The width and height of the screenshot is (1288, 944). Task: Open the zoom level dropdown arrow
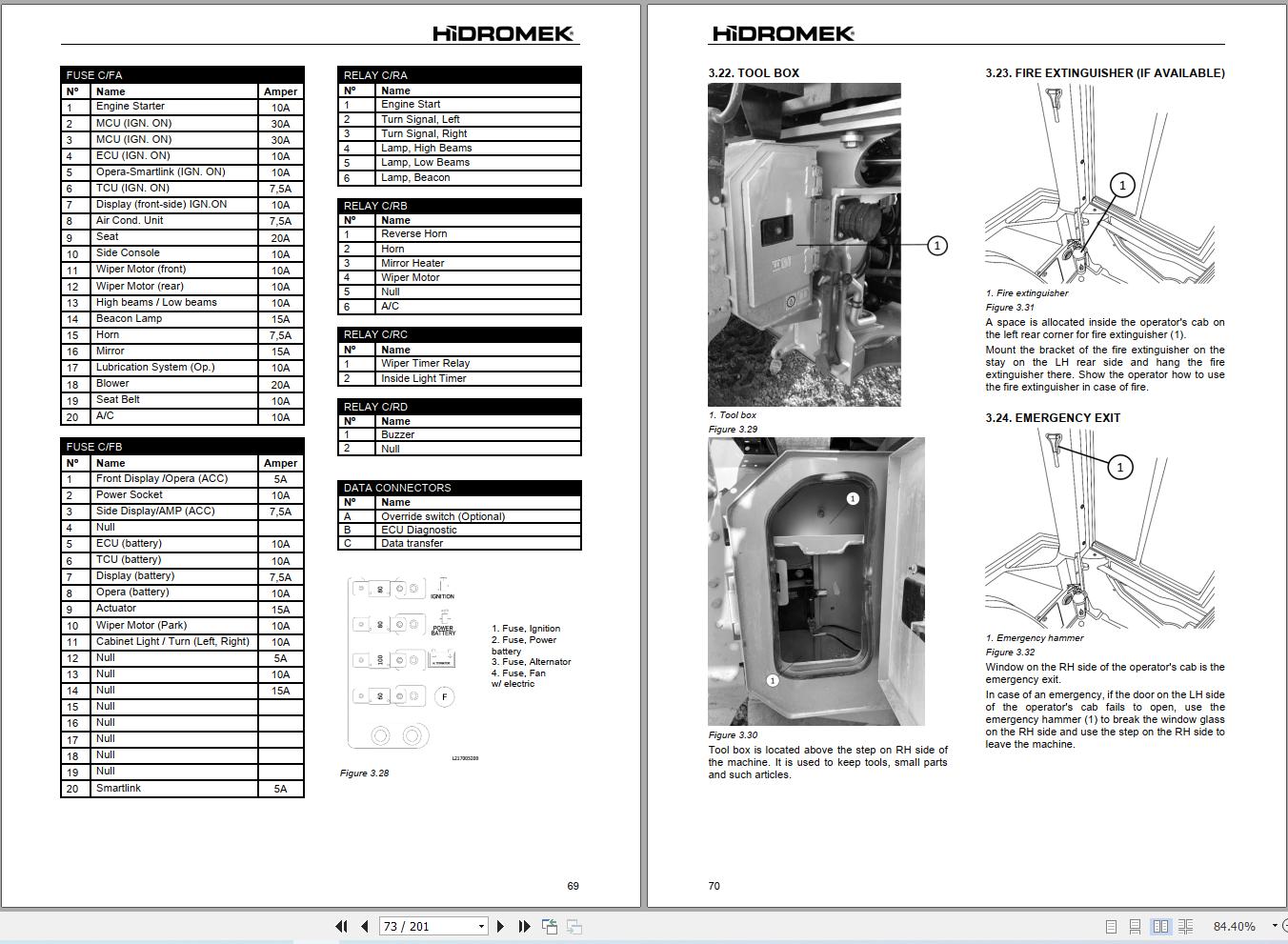1274,926
